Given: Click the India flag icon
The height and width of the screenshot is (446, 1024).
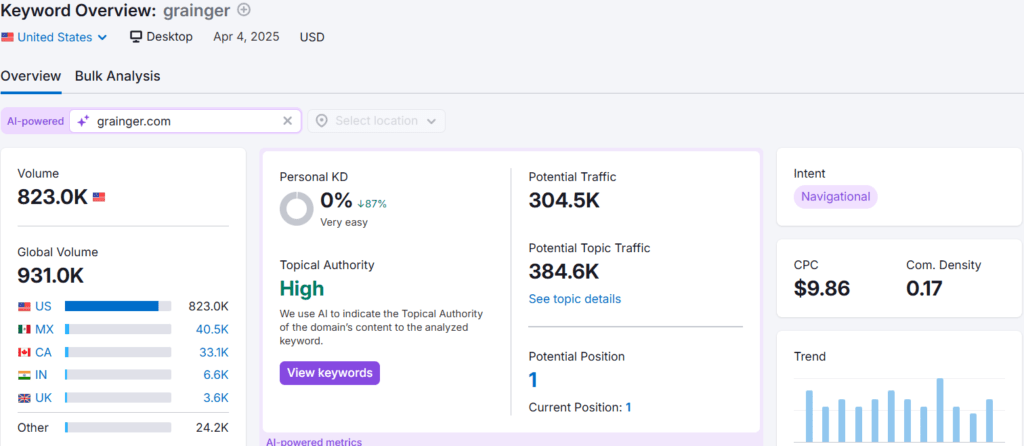Looking at the screenshot, I should coord(24,375).
